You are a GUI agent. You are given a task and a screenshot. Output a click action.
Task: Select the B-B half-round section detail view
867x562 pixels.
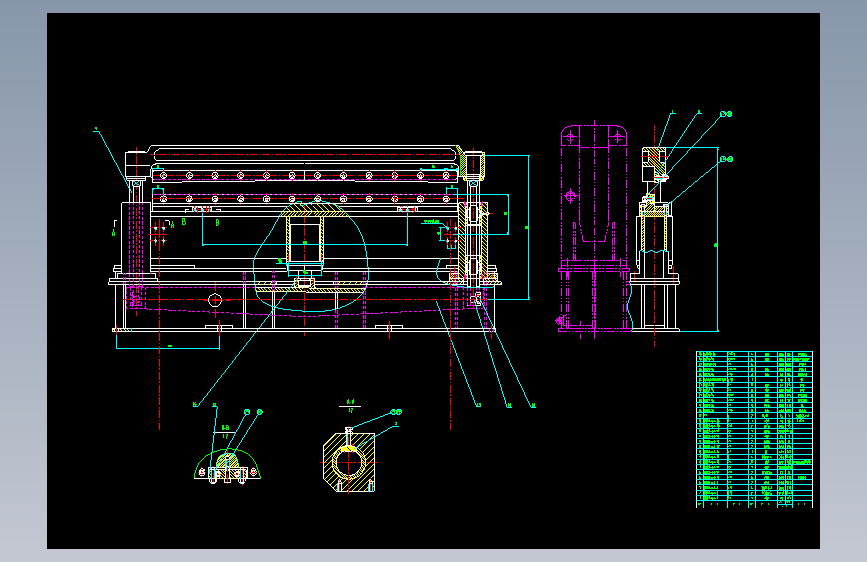point(227,466)
